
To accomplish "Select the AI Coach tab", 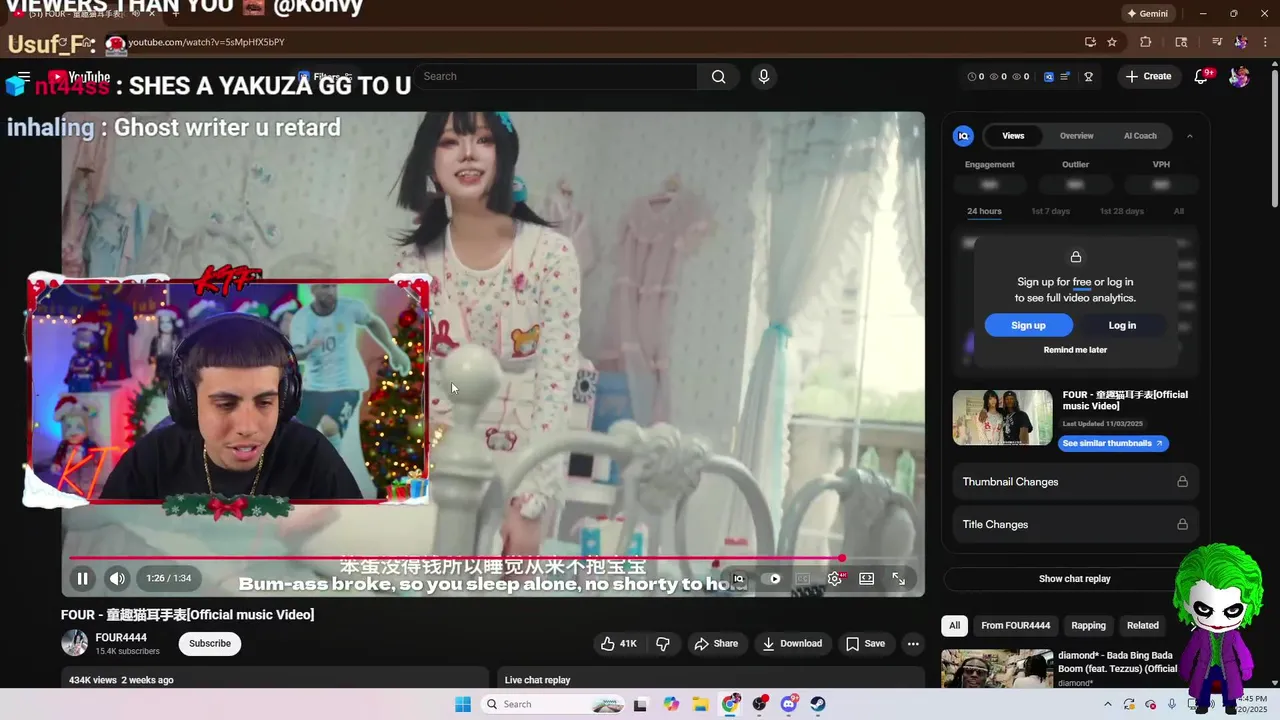I will [x=1140, y=136].
